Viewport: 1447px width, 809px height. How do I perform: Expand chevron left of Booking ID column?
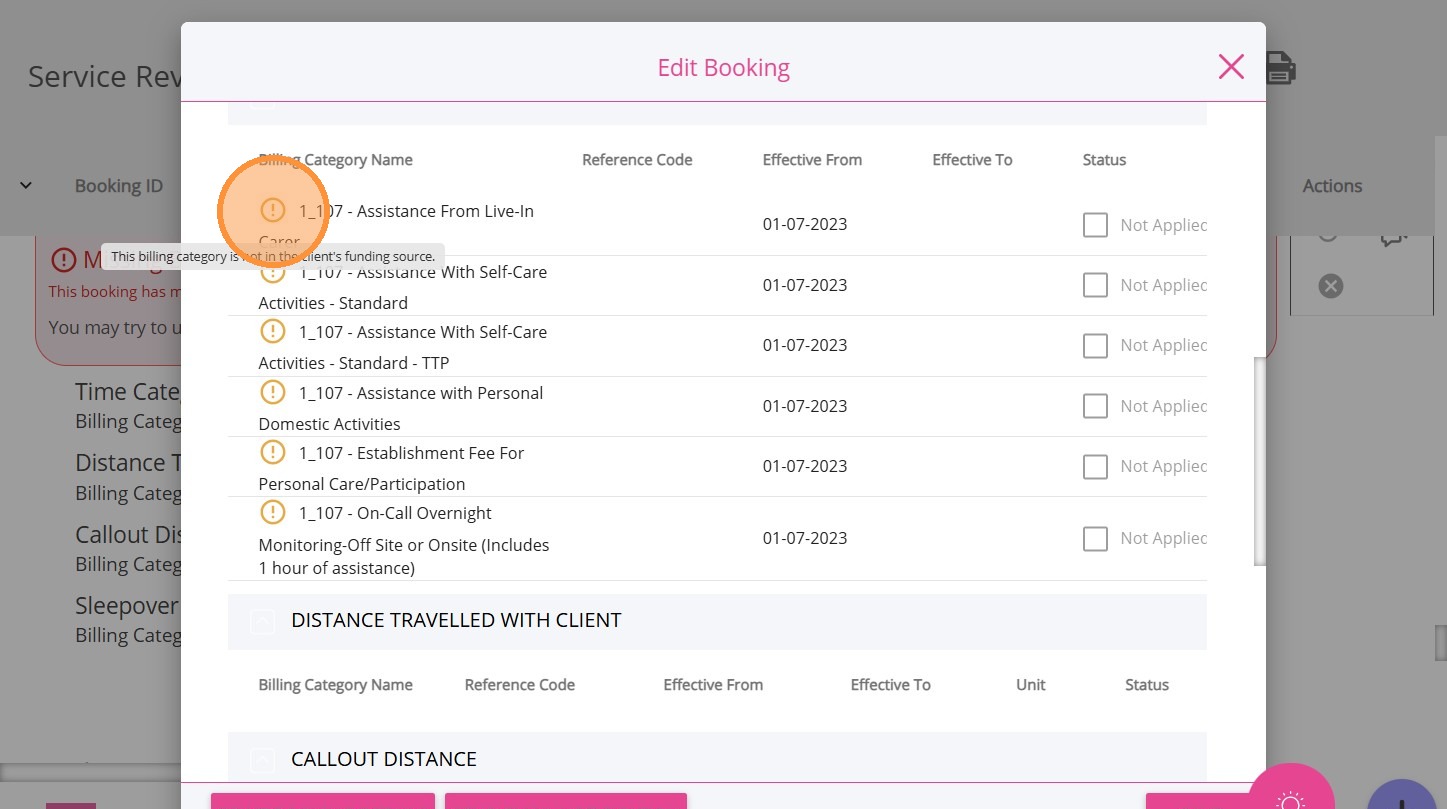26,185
